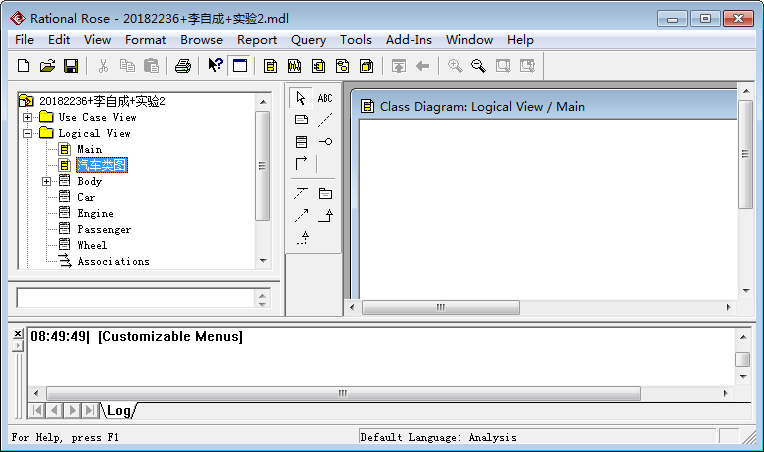The image size is (764, 452).
Task: Select the Interface lollipop tool
Action: point(325,142)
